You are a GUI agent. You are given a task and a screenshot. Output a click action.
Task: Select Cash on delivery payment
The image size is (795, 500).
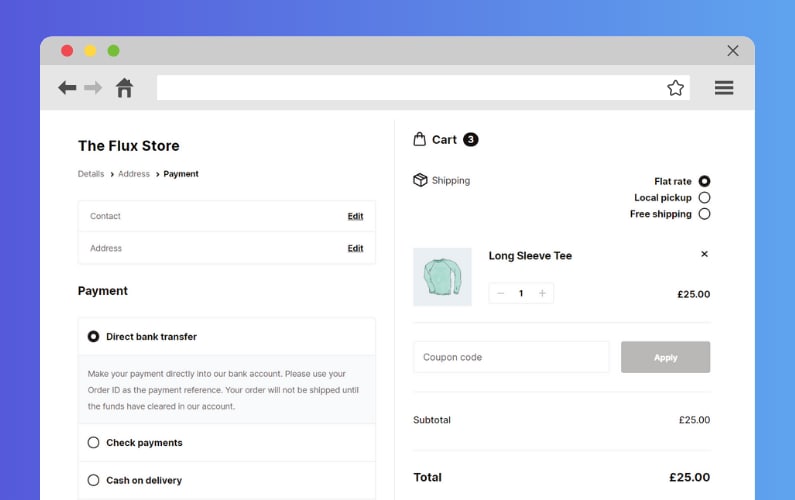tap(93, 480)
